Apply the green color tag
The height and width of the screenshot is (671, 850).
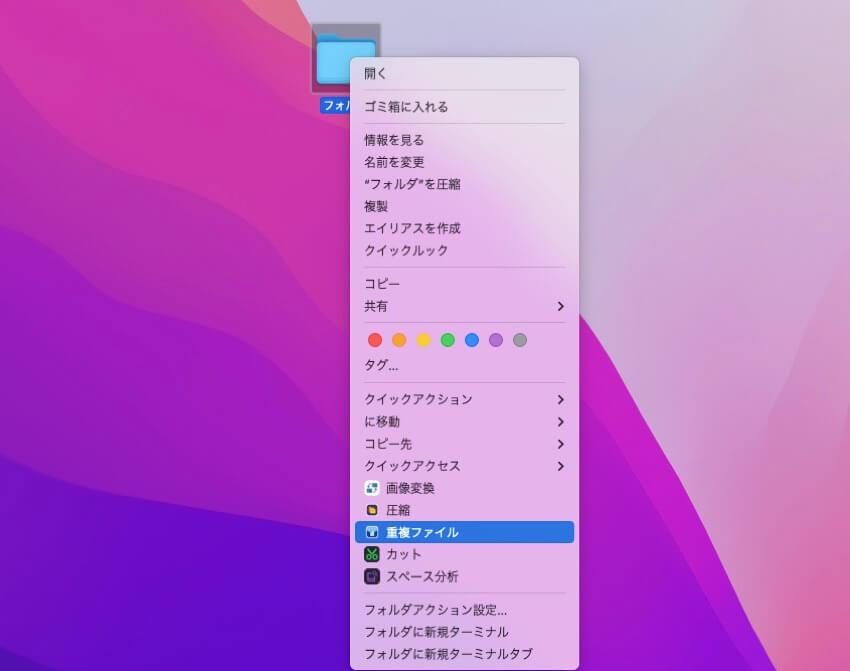click(447, 340)
